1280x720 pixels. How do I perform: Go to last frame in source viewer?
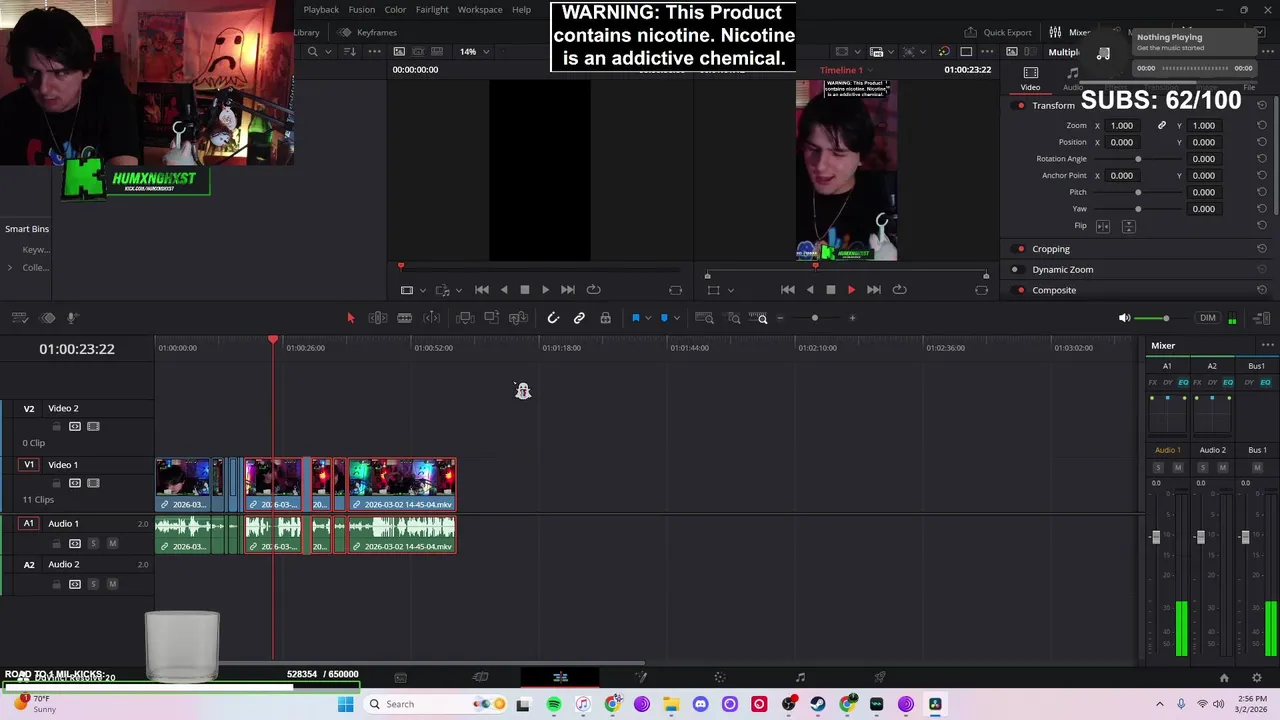(x=567, y=290)
